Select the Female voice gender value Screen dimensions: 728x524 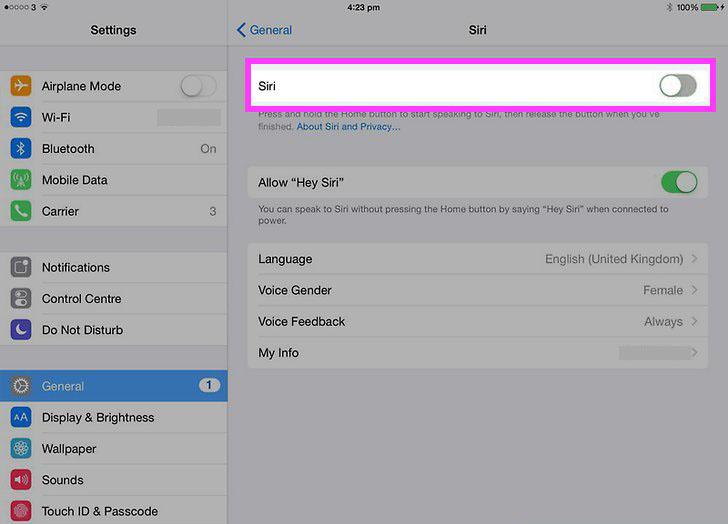[x=663, y=290]
